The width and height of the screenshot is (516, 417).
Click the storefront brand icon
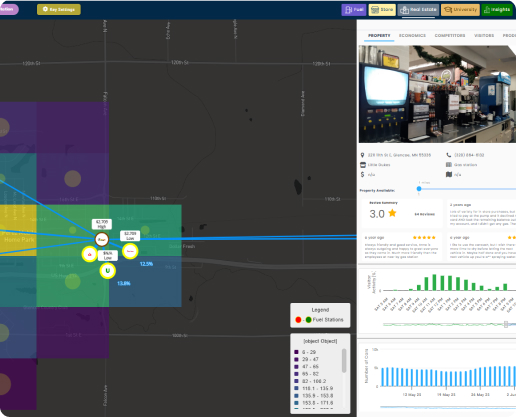coord(363,165)
